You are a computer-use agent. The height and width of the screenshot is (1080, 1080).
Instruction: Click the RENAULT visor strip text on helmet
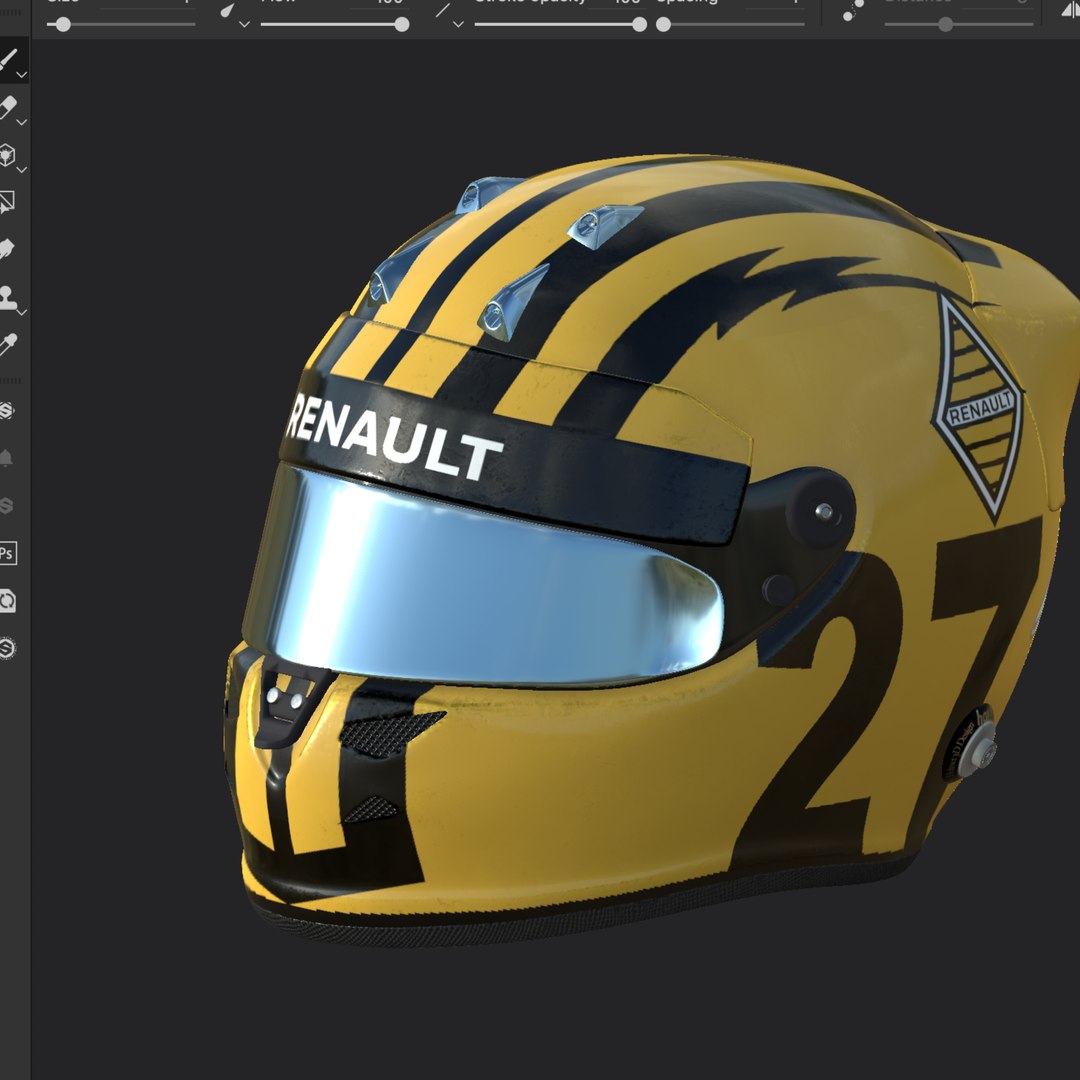pos(394,439)
